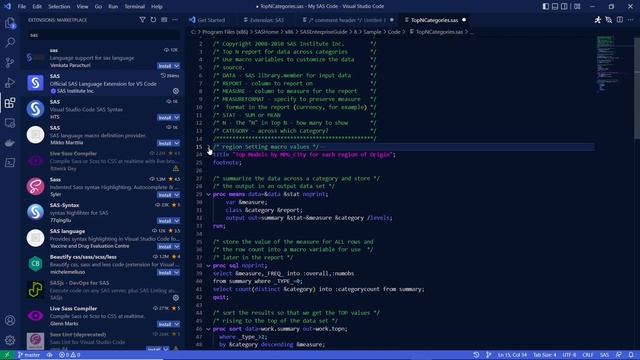Screen dimensions: 640x360
Task: Open the remote window indicator in status bar
Action: pyautogui.click(x=7, y=355)
